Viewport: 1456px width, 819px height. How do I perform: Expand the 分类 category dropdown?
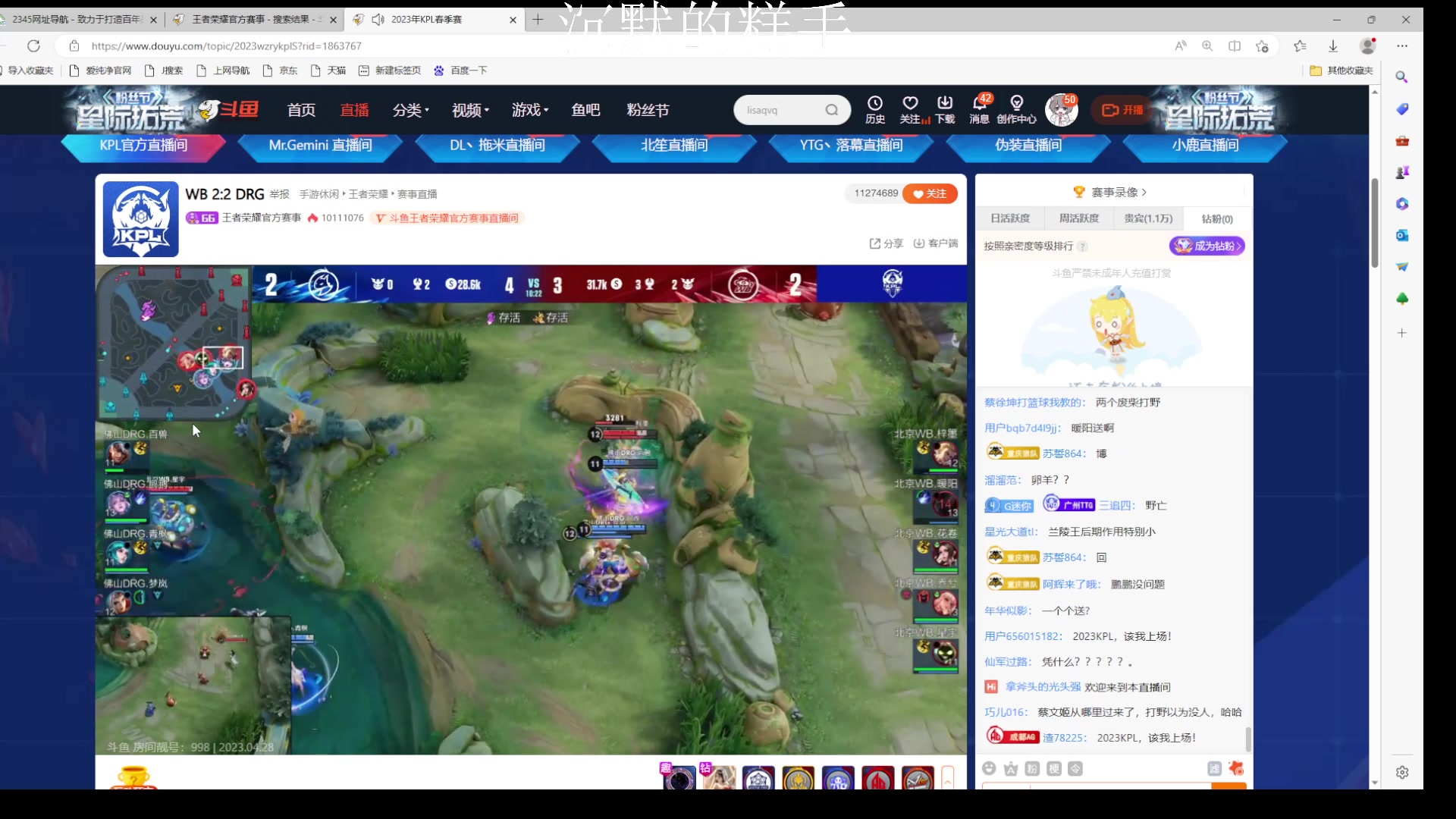tap(410, 110)
